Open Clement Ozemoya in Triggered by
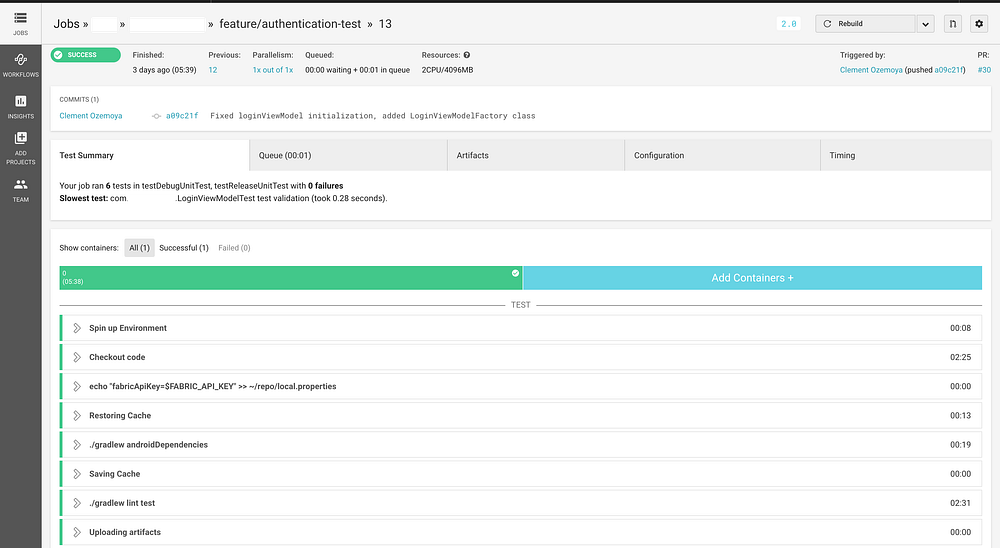Viewport: 1000px width, 548px height. [871, 70]
